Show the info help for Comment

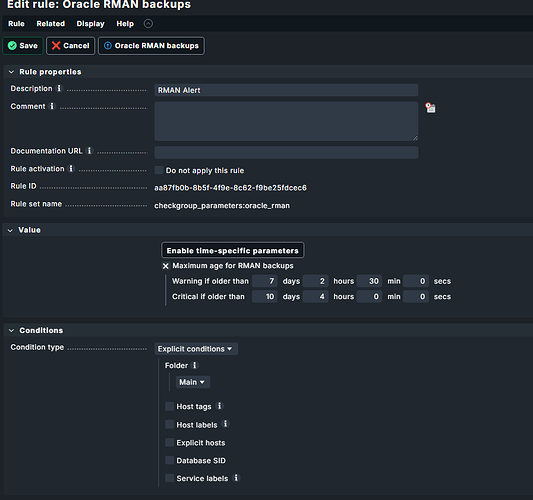coord(52,106)
